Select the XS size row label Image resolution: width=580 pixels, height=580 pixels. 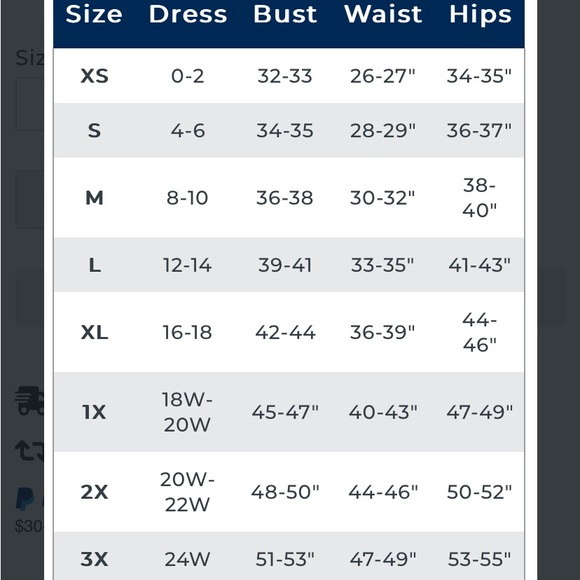coord(94,76)
